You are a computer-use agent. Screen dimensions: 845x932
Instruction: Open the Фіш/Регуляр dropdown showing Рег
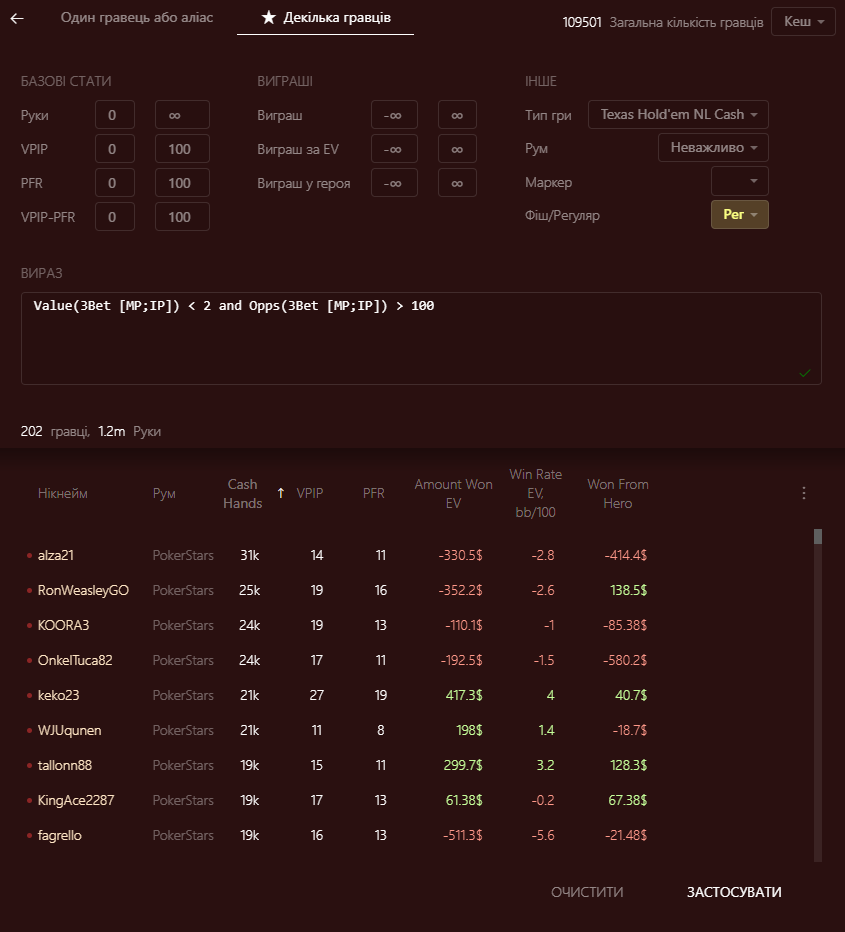click(739, 215)
